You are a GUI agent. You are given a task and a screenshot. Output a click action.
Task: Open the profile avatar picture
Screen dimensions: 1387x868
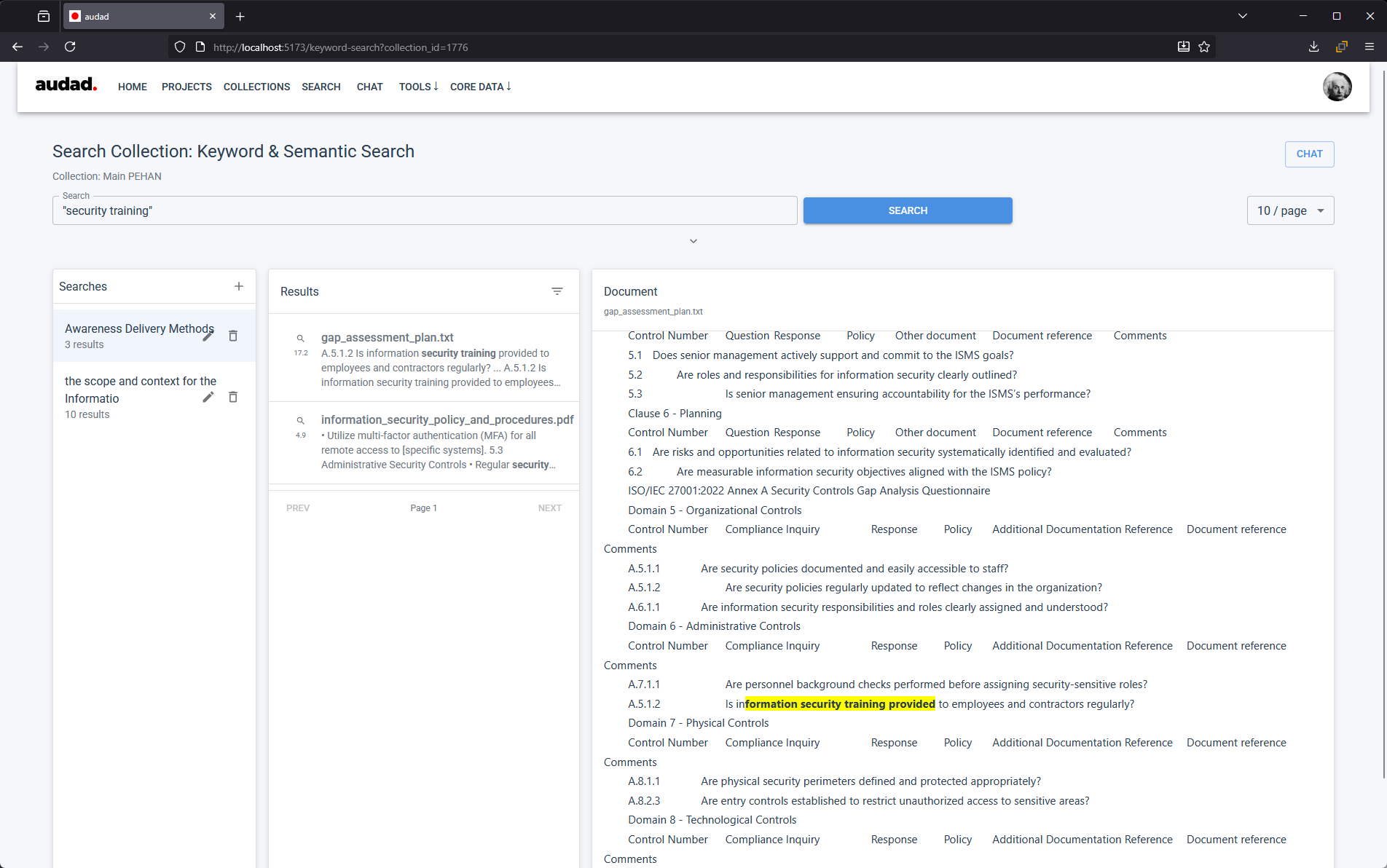pos(1337,87)
